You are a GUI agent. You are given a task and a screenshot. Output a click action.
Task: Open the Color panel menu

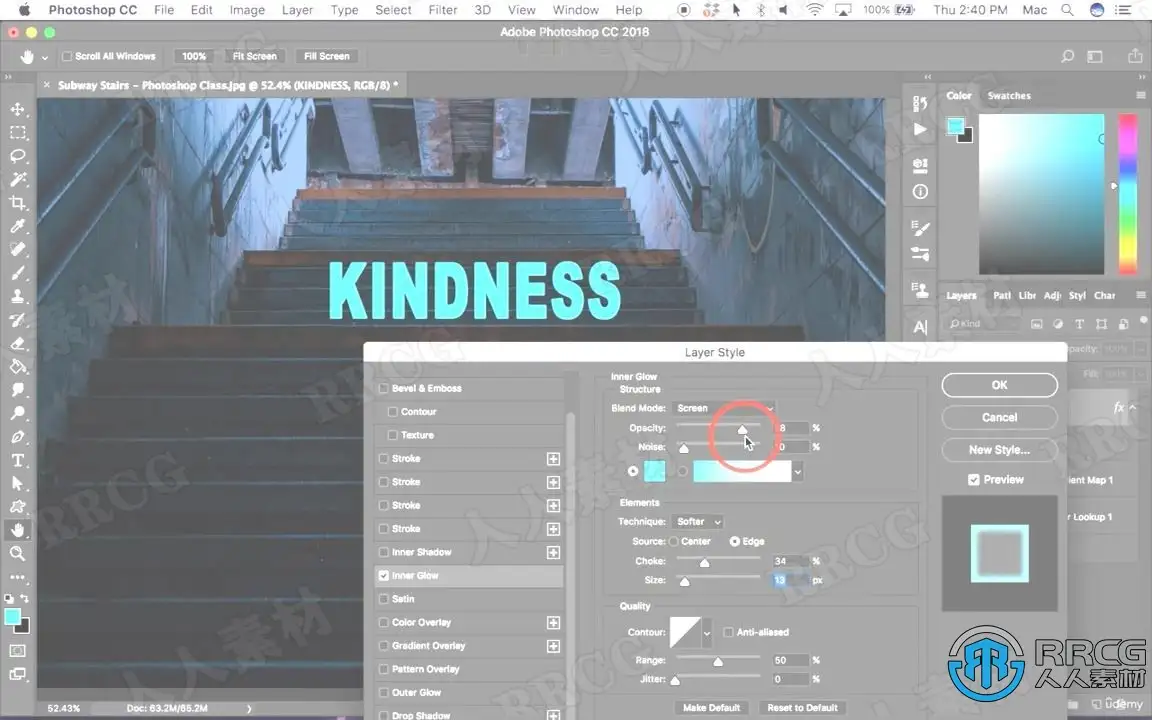pyautogui.click(x=1140, y=96)
